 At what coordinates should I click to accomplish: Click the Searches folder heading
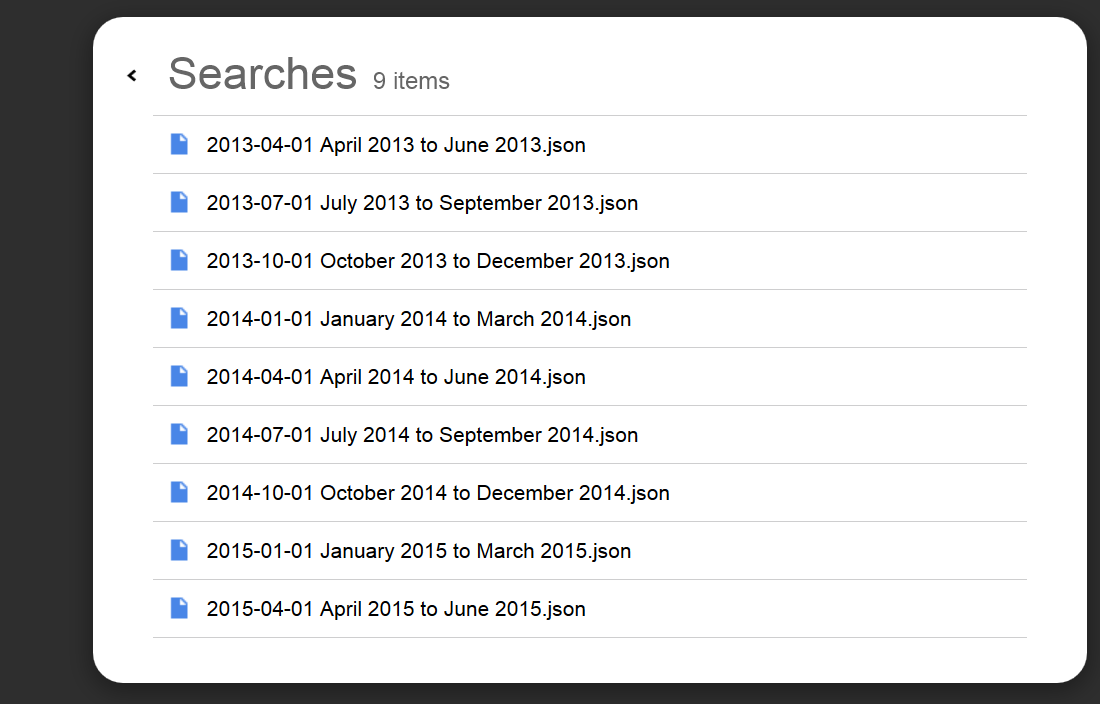[262, 74]
